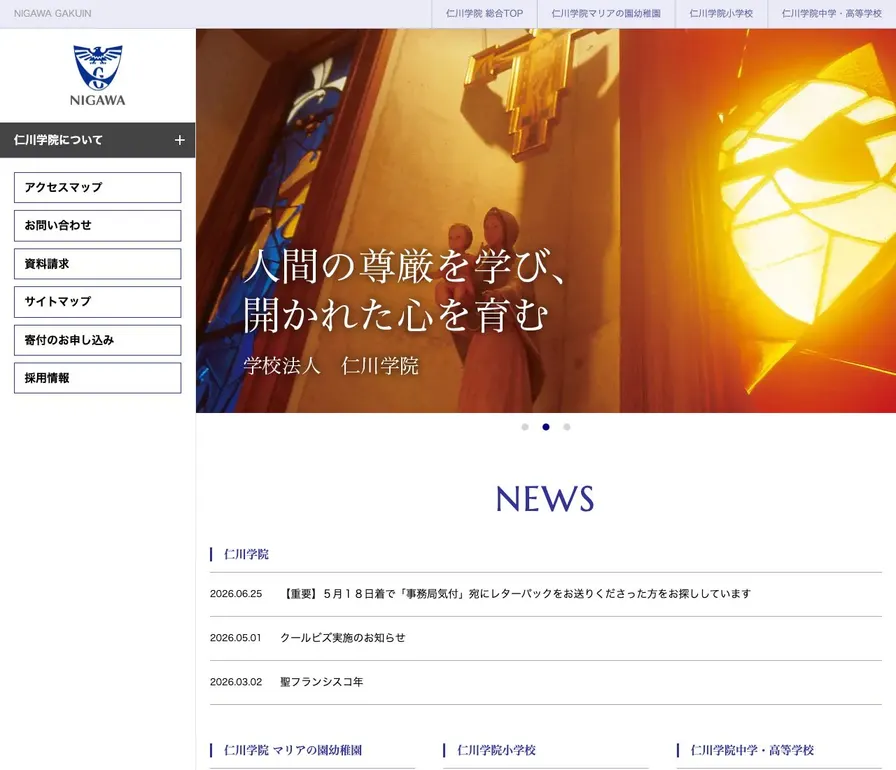
Task: Open the アクセスマップ button
Action: [98, 187]
